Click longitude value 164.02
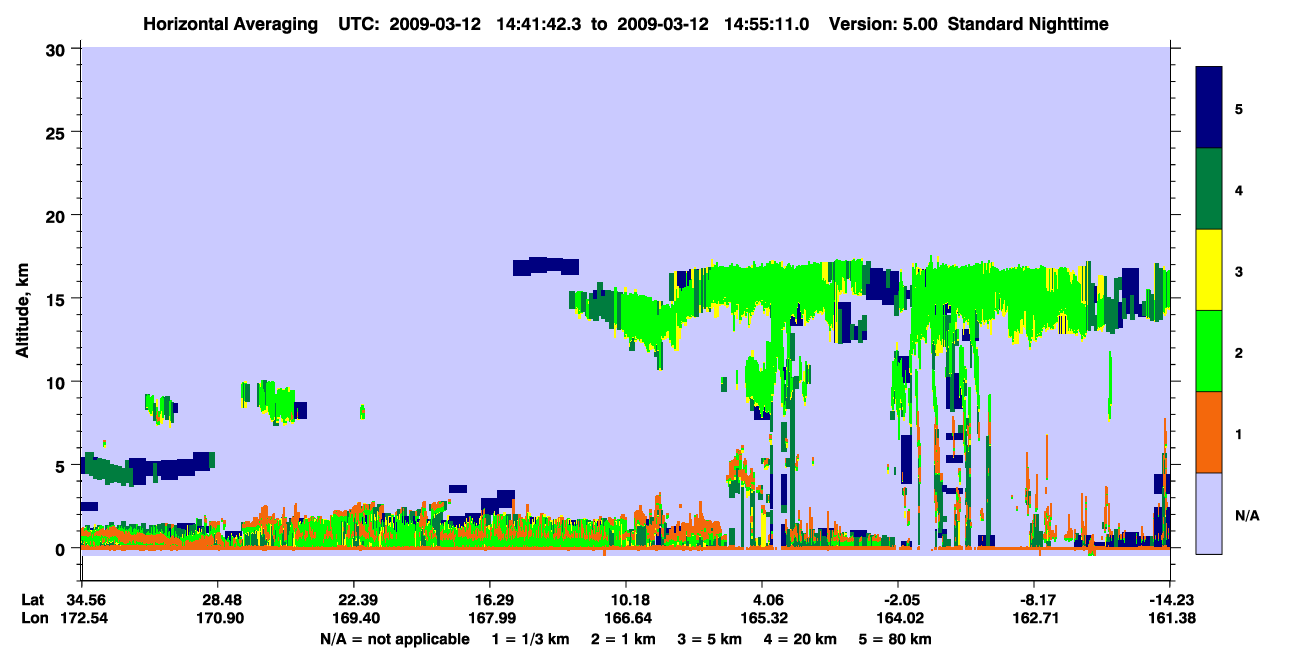The height and width of the screenshot is (667, 1300). 899,618
